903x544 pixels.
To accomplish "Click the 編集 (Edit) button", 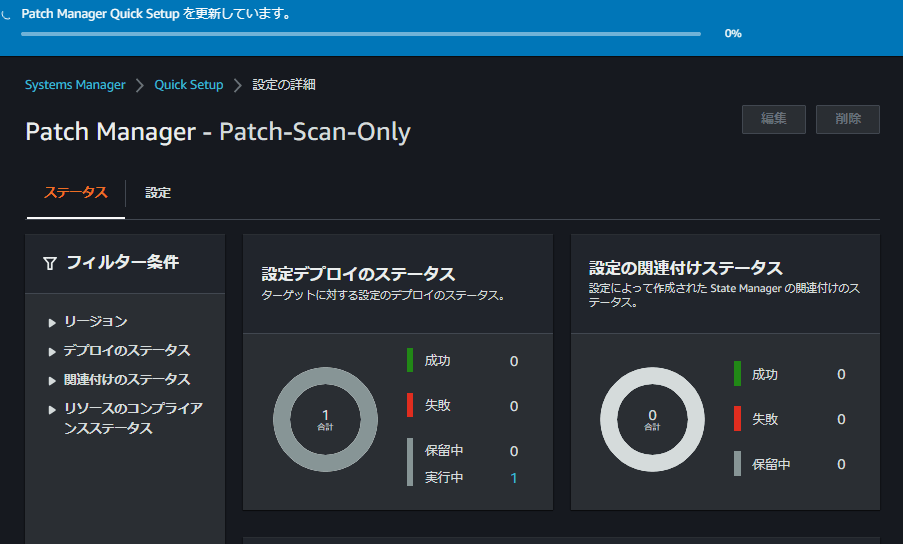I will point(773,119).
